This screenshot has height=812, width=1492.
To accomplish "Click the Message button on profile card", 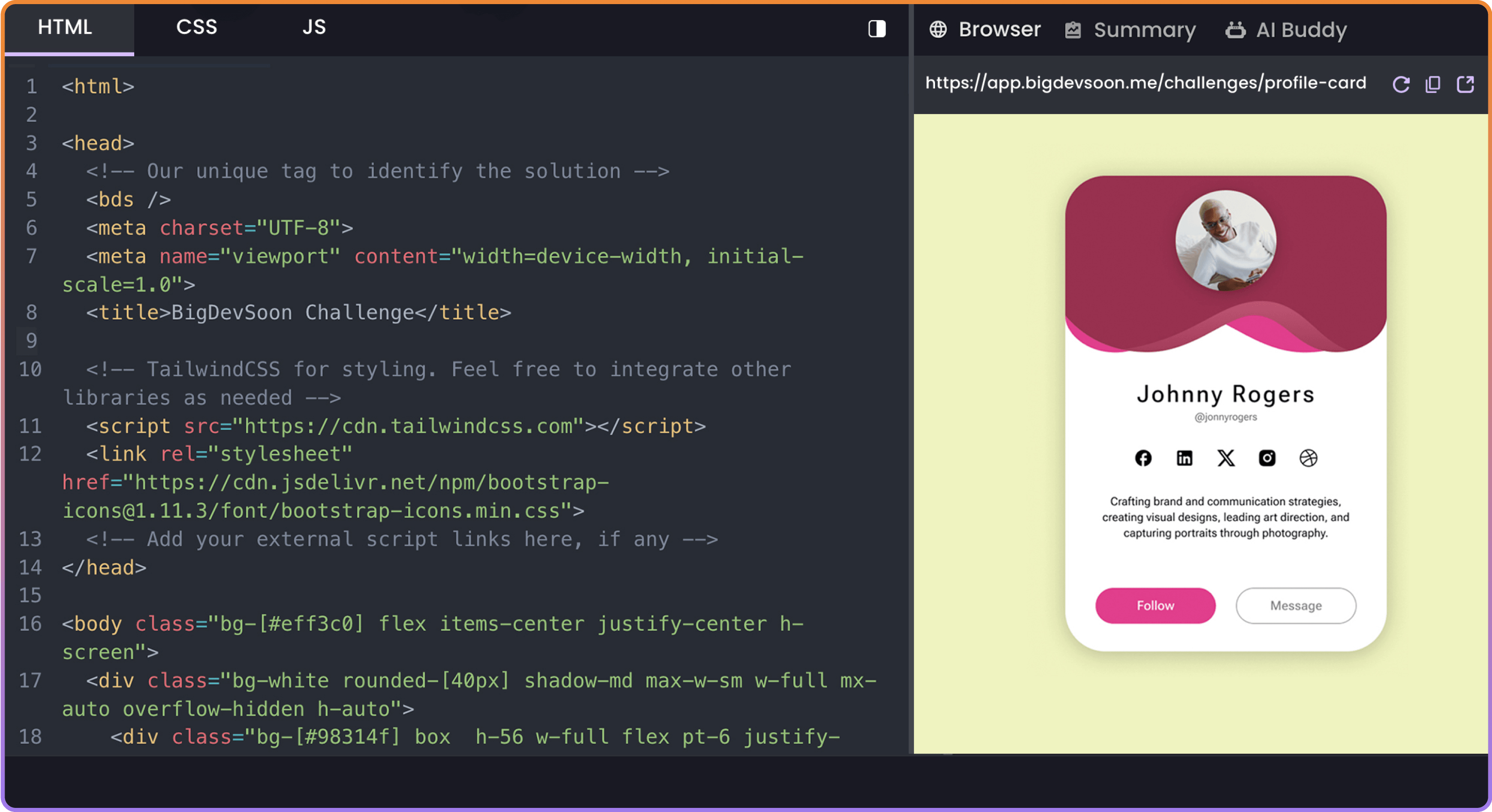I will click(x=1296, y=605).
